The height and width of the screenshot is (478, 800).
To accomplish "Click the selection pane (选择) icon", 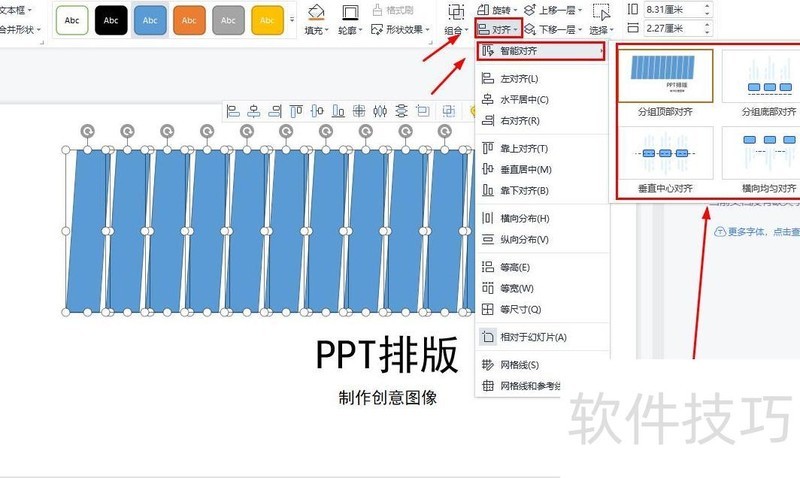I will tap(601, 12).
